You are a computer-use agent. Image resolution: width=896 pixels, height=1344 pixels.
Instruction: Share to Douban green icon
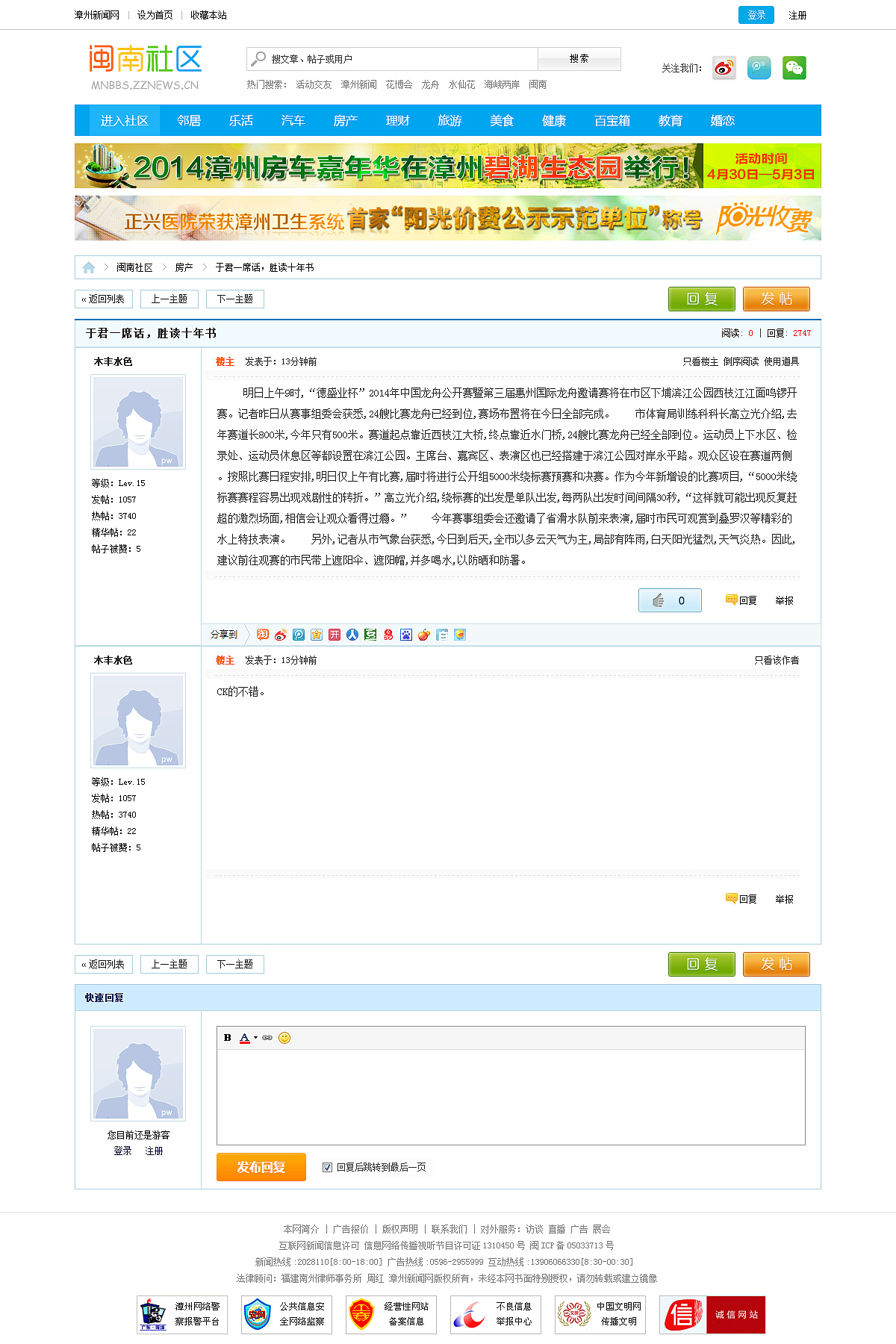coord(370,635)
